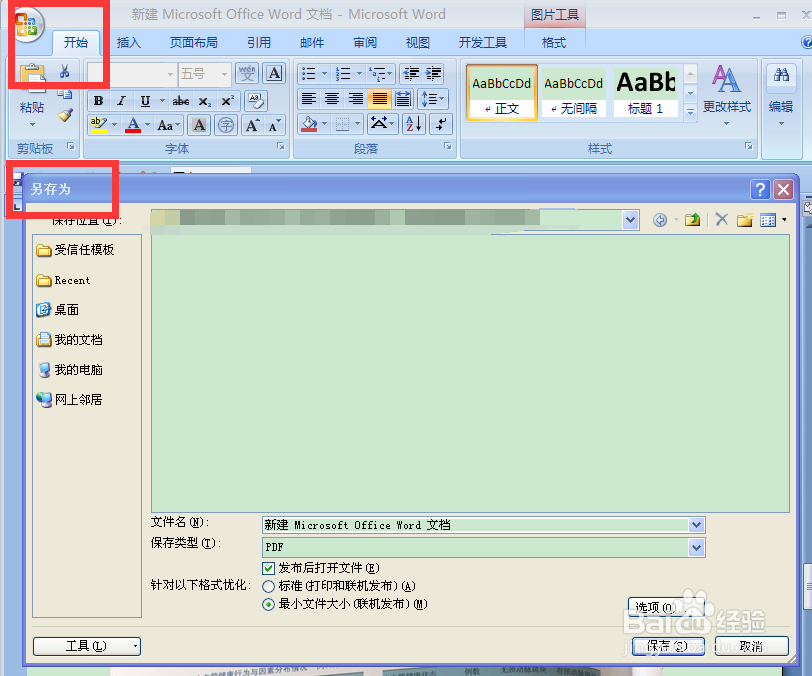812x676 pixels.
Task: Apply italic formatting to text
Action: pos(121,102)
